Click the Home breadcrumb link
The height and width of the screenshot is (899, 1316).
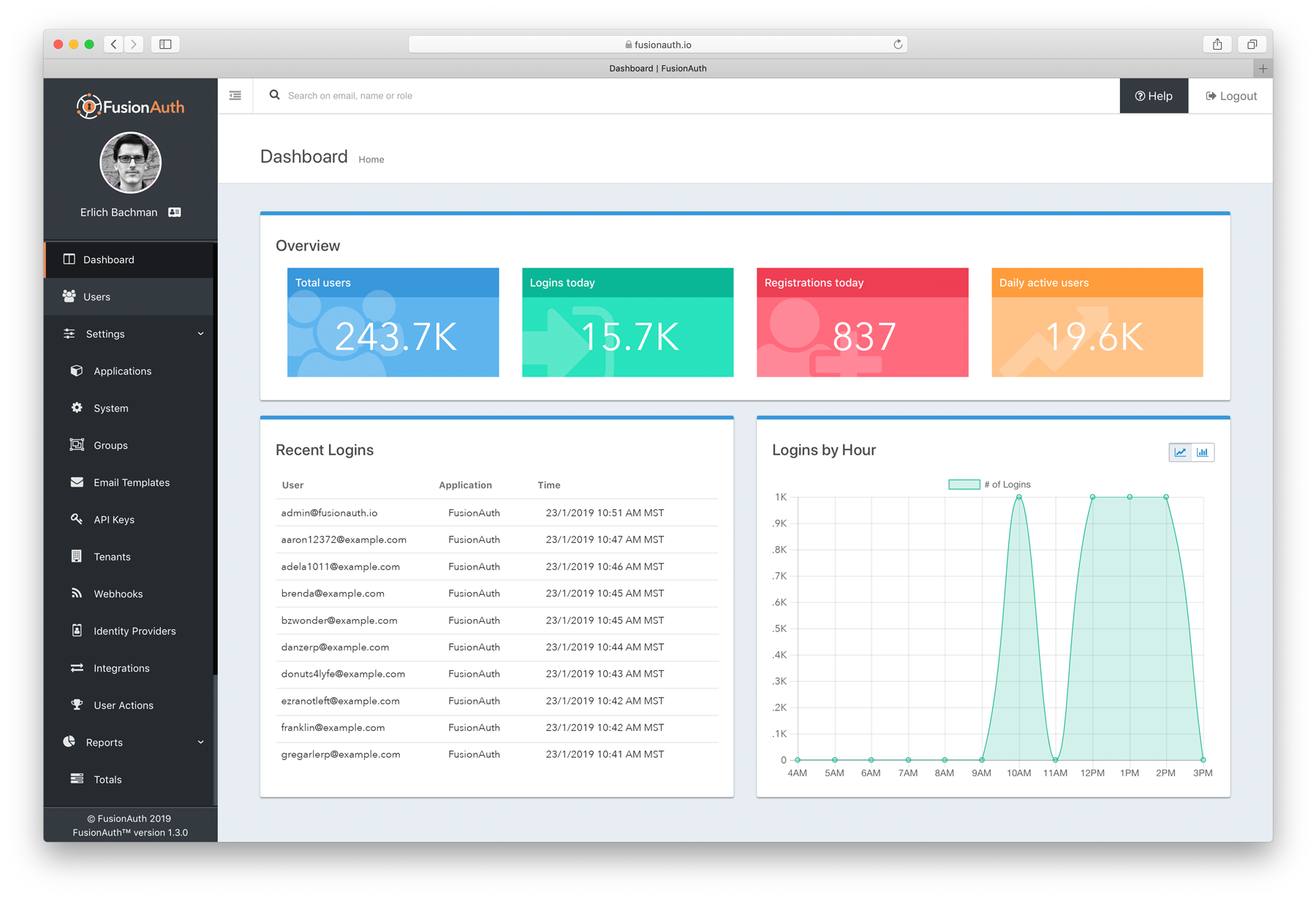(x=371, y=159)
